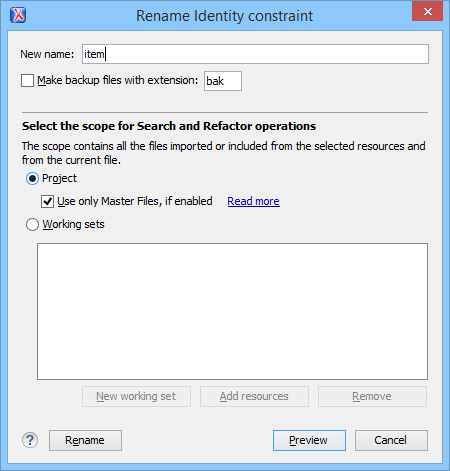The height and width of the screenshot is (471, 450).
Task: Click the oXygen application icon in title bar
Action: pos(18,15)
